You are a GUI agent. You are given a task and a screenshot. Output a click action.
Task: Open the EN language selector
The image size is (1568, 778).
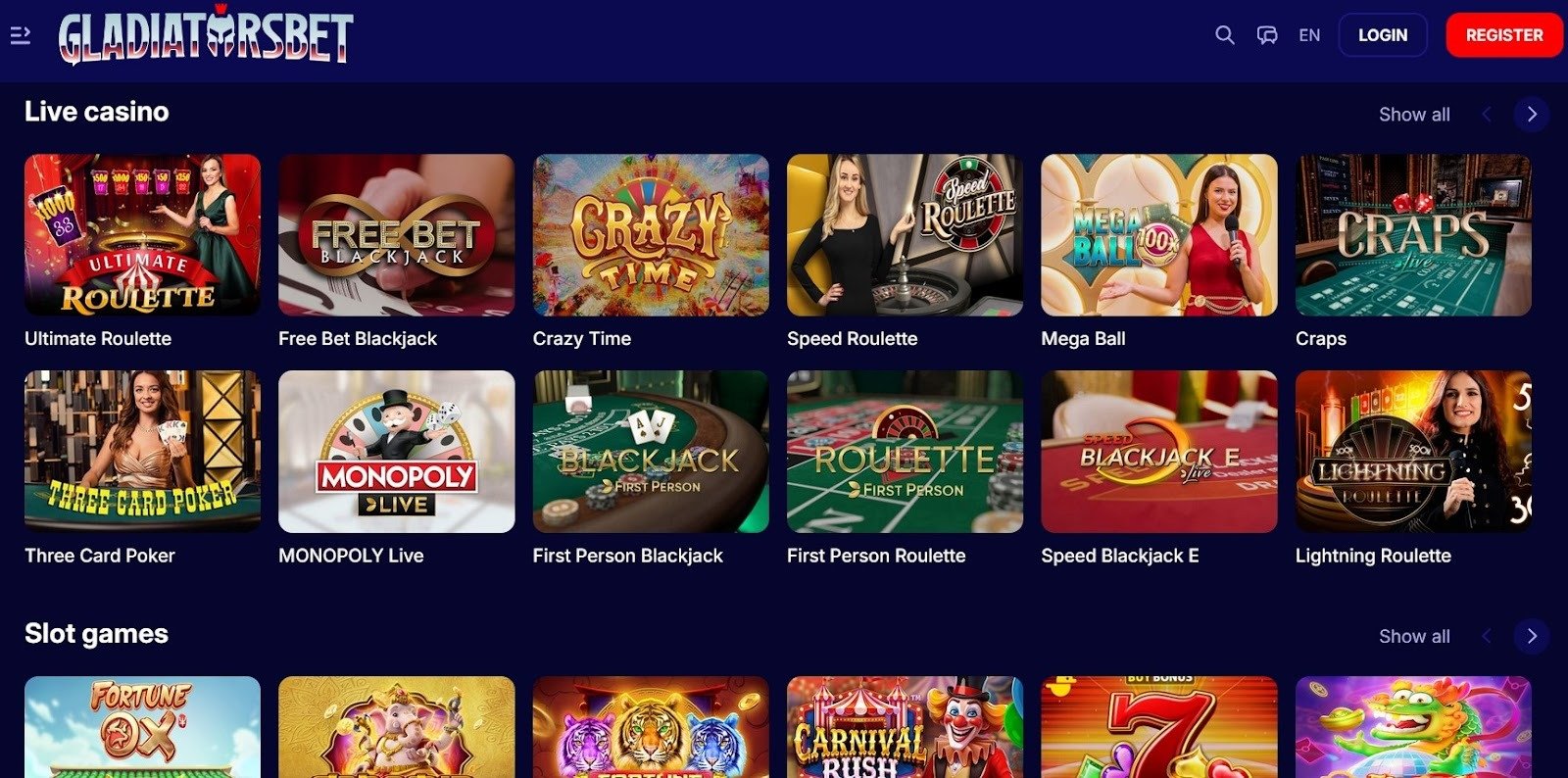pyautogui.click(x=1309, y=35)
